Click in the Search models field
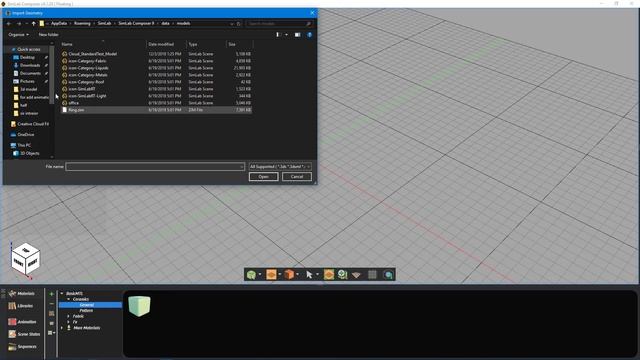The width and height of the screenshot is (640, 360). (279, 24)
